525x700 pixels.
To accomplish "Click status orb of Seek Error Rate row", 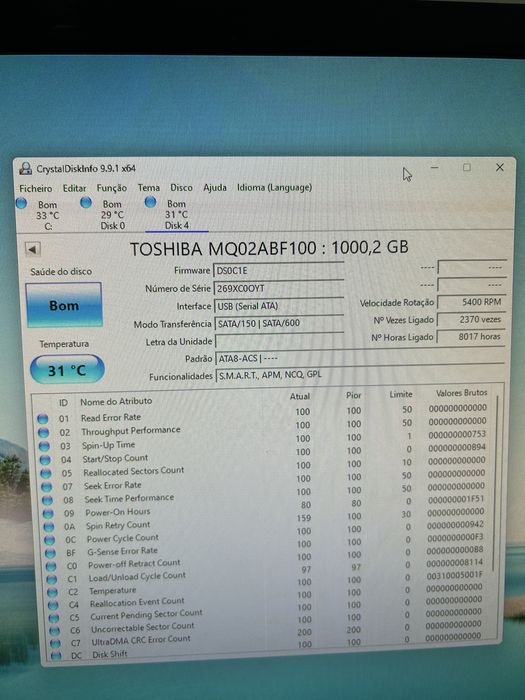I will [x=47, y=487].
